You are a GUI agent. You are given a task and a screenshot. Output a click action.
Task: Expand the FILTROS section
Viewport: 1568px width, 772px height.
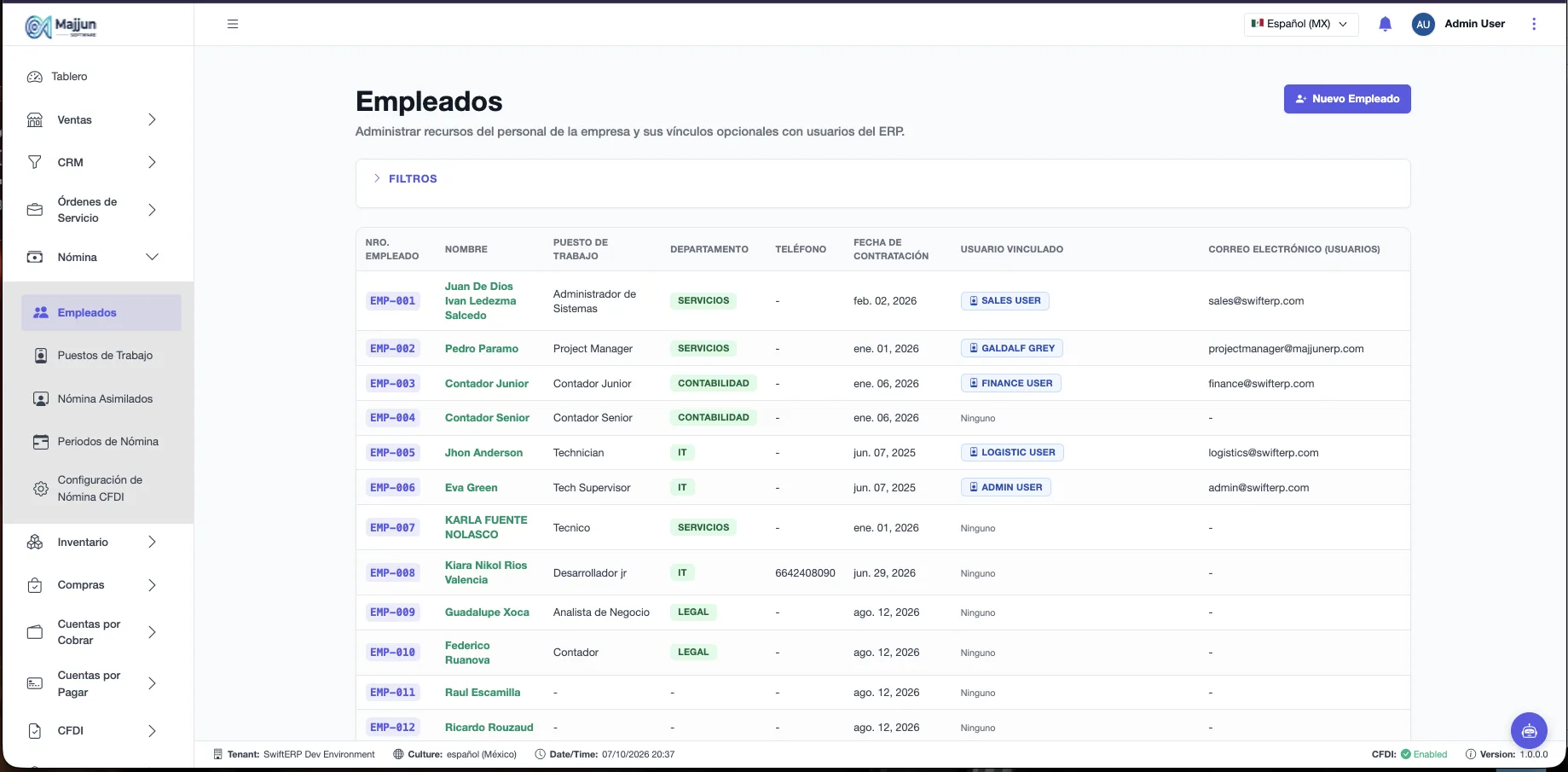pyautogui.click(x=405, y=178)
